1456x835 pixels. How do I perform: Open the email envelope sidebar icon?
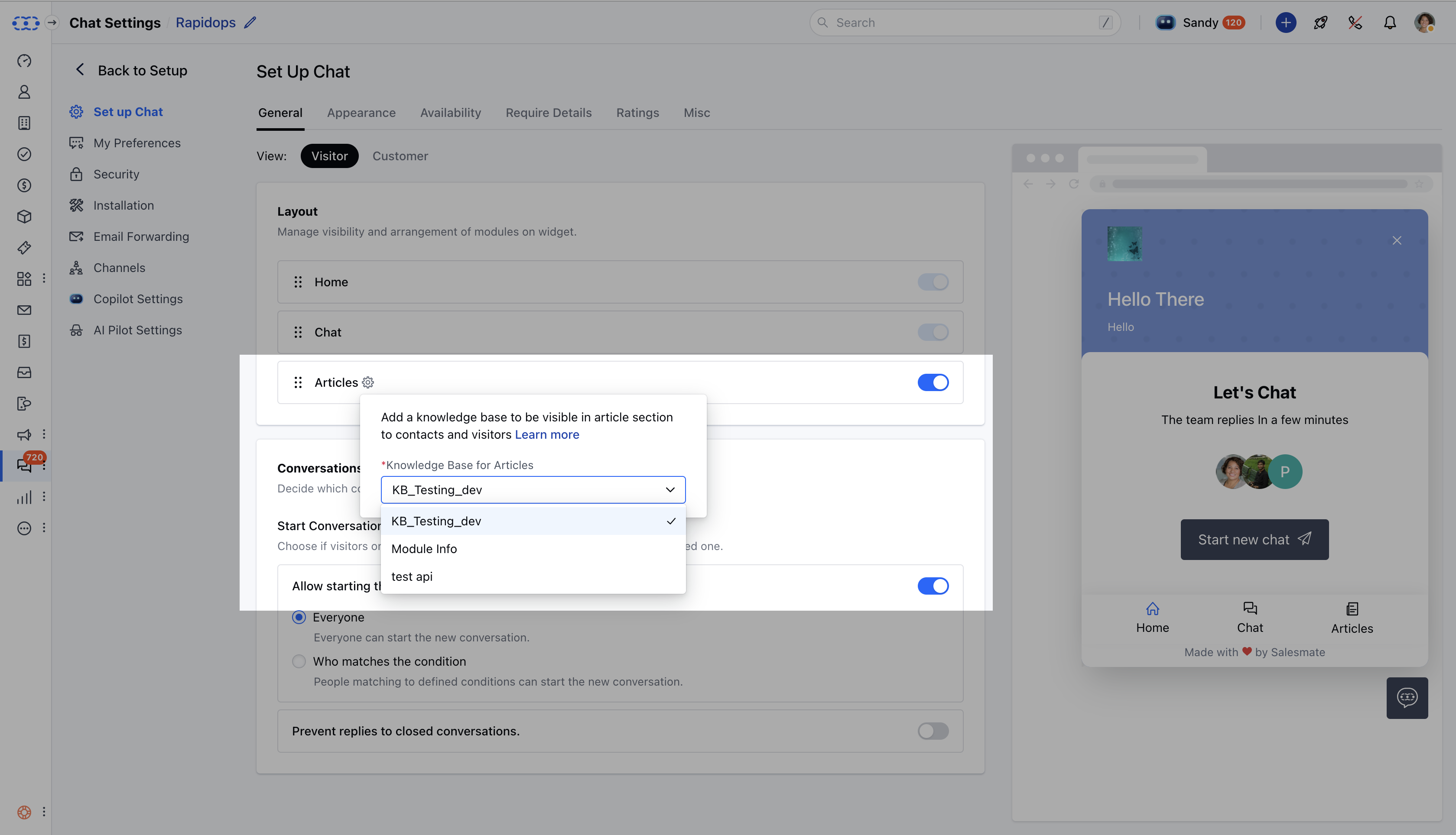coord(24,310)
